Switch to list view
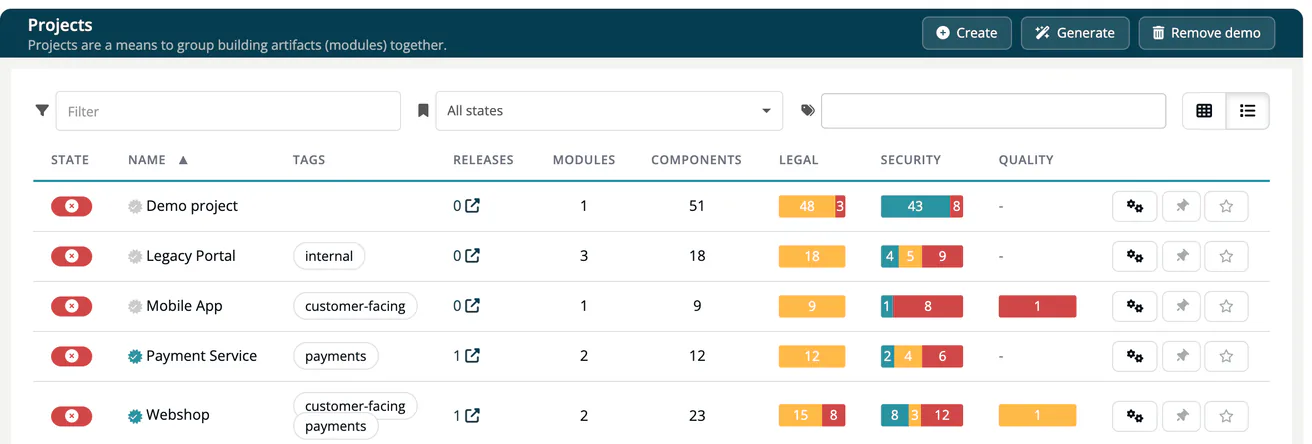The image size is (1312, 444). coord(1247,111)
